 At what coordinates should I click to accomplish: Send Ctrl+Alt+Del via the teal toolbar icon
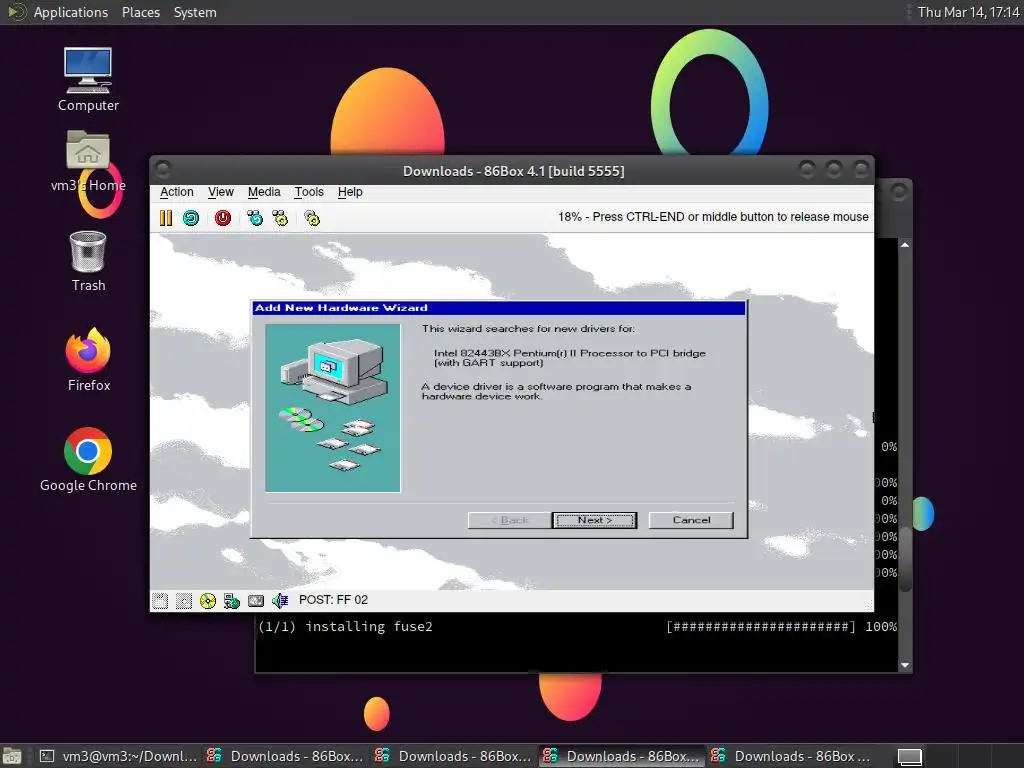point(255,217)
